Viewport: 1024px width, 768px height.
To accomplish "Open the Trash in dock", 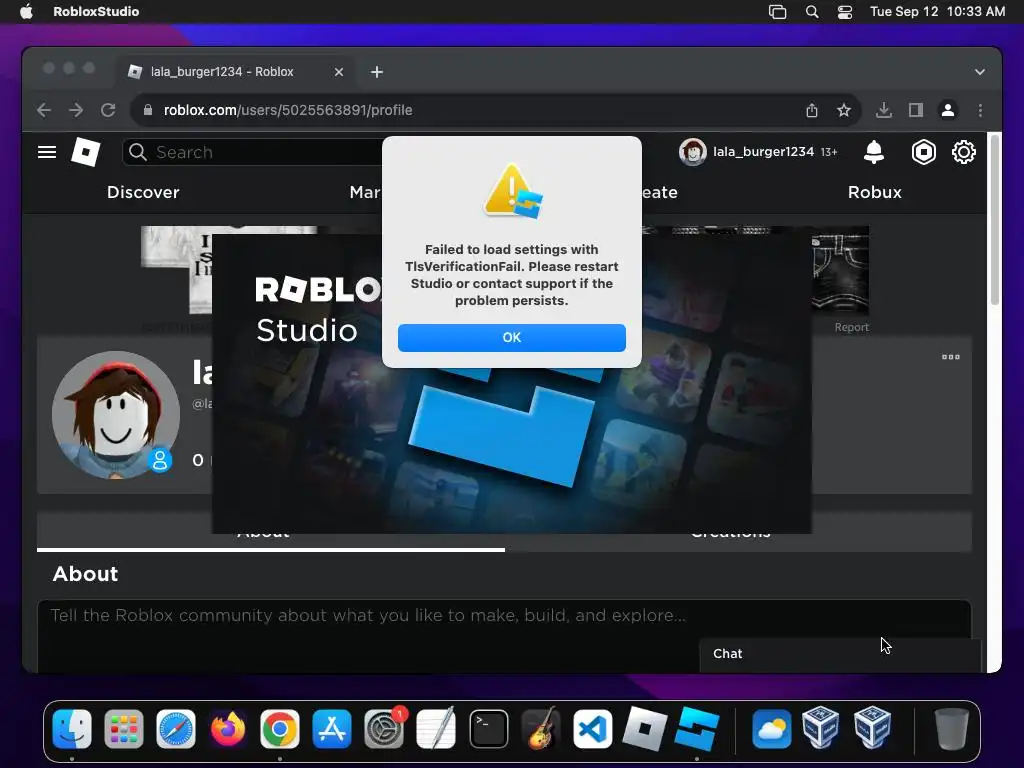I will coord(952,729).
